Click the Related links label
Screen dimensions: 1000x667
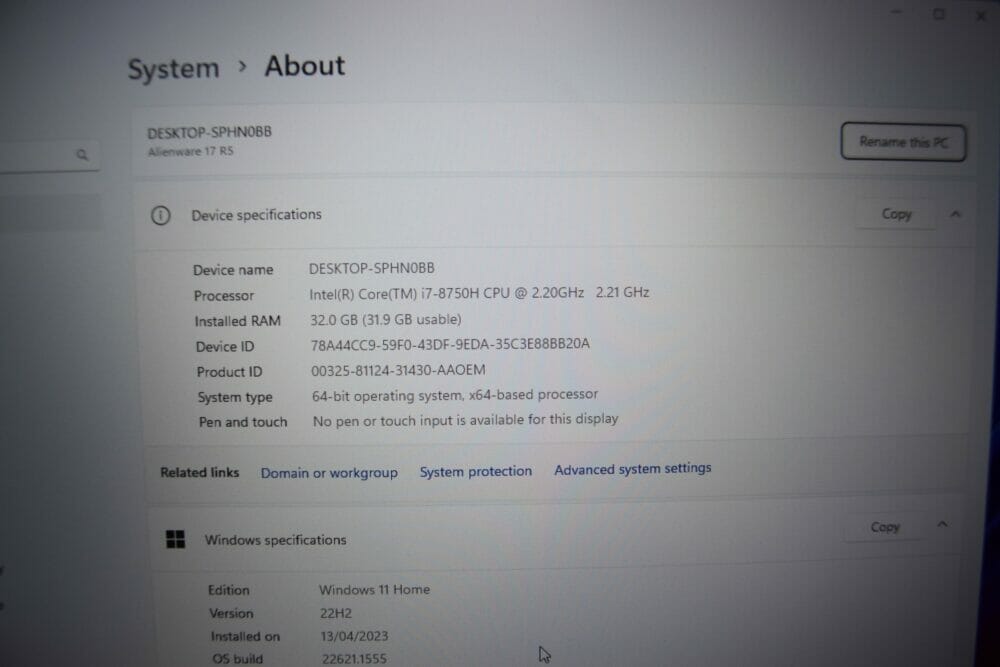pyautogui.click(x=200, y=473)
